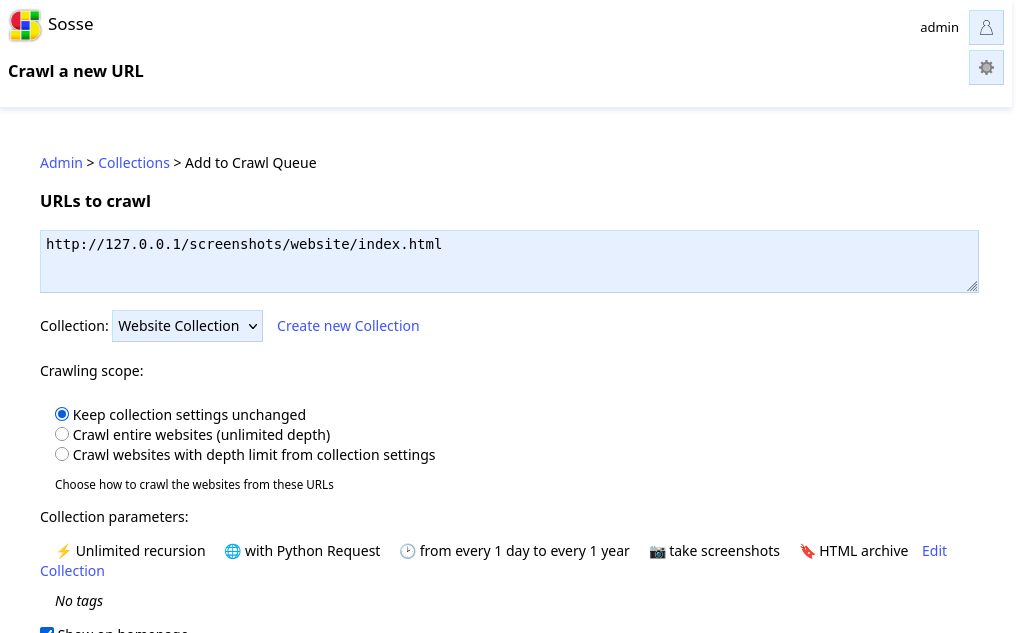Click the Unlimited recursion text
The height and width of the screenshot is (633, 1024).
pos(140,551)
